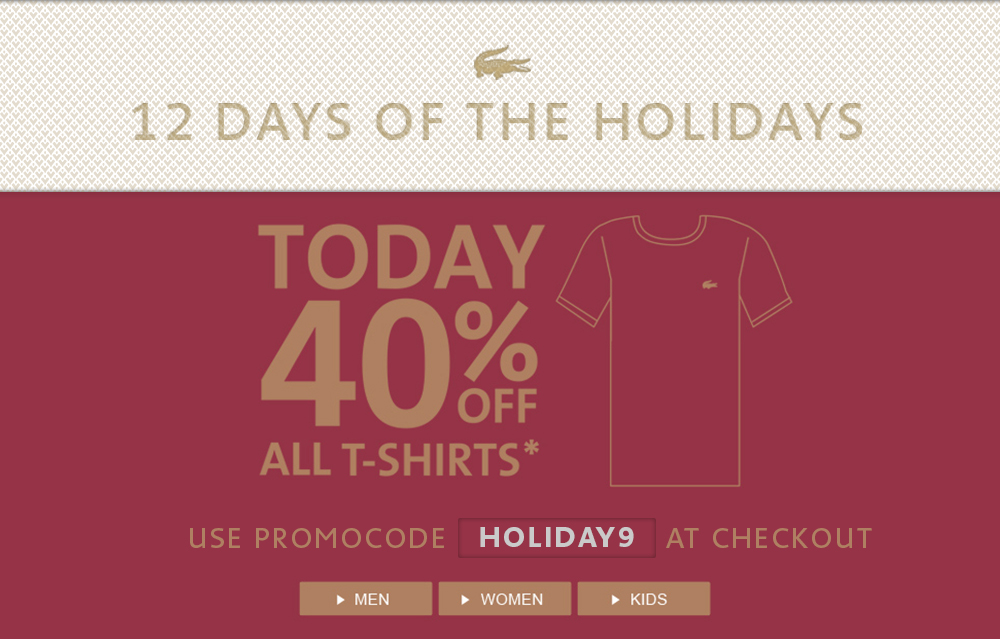The width and height of the screenshot is (1000, 639).
Task: Click the large percent sign symbol
Action: point(498,343)
